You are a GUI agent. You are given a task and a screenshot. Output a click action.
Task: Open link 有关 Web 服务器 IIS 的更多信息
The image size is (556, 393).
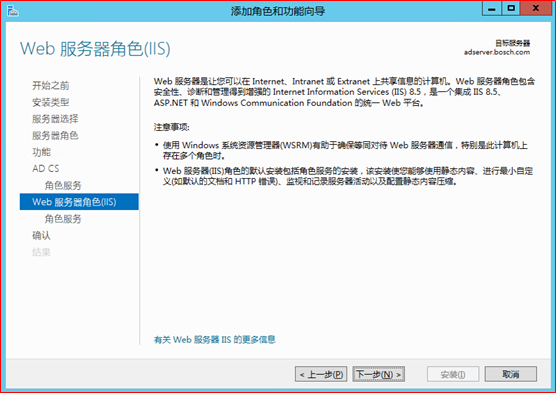tap(215, 339)
